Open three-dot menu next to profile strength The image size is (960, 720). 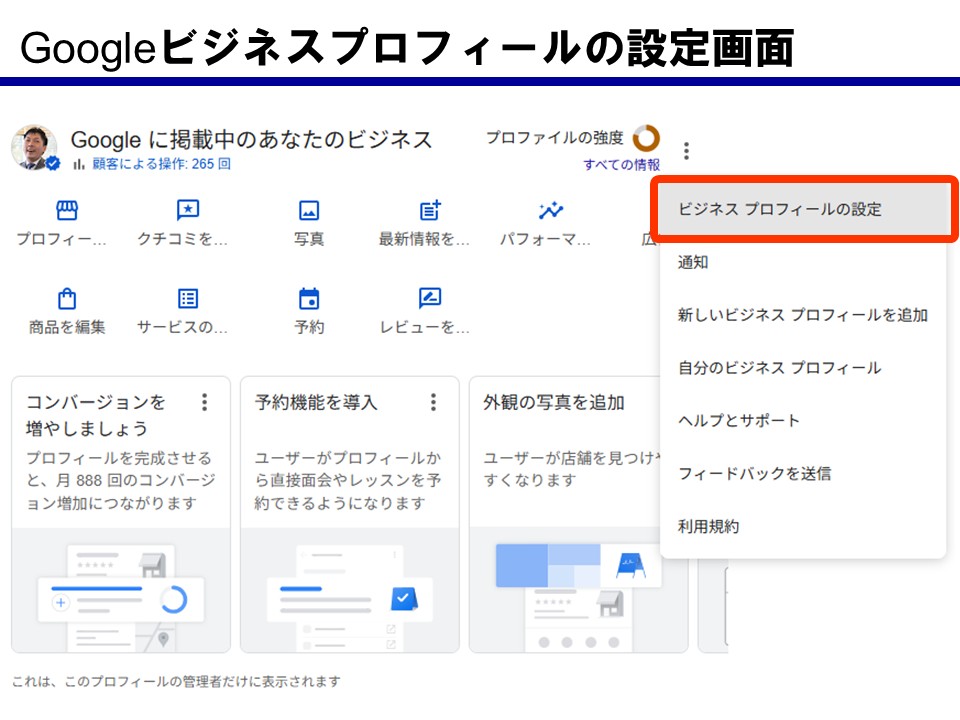[x=686, y=151]
